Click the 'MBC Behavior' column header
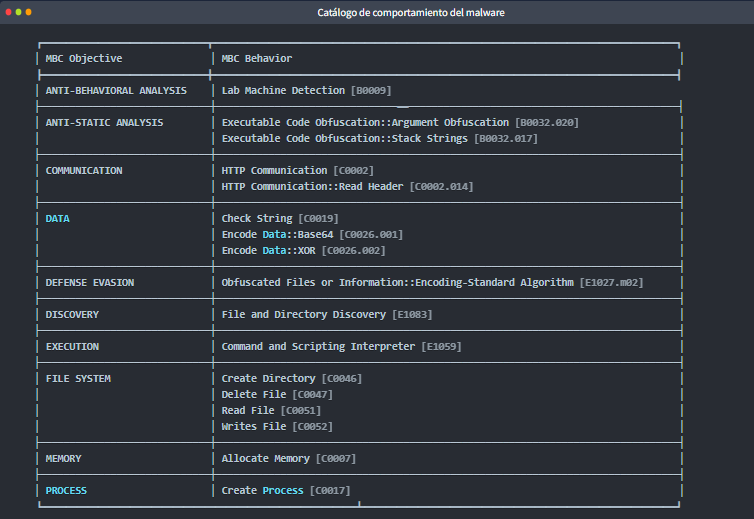Viewport: 754px width, 519px height. 257,58
